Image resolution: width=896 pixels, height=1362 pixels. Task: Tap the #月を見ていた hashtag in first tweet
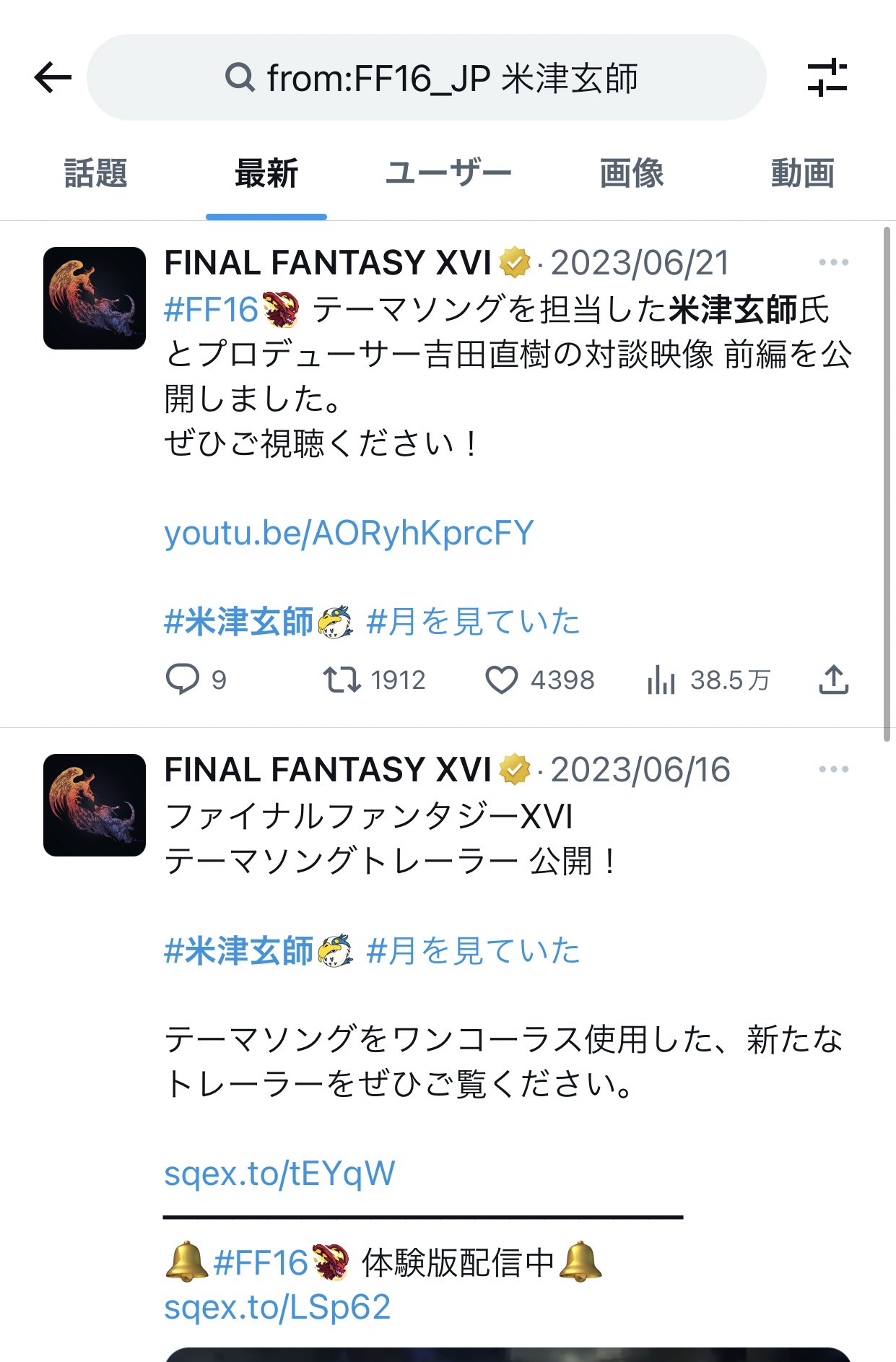pos(473,622)
